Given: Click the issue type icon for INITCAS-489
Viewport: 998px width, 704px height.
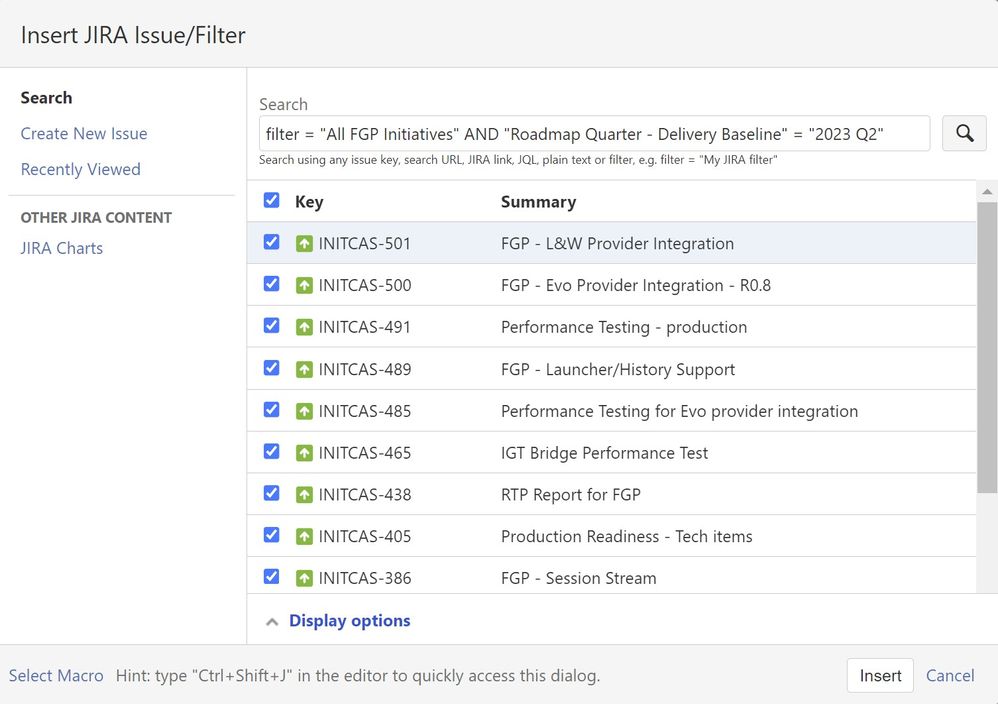Looking at the screenshot, I should [304, 369].
